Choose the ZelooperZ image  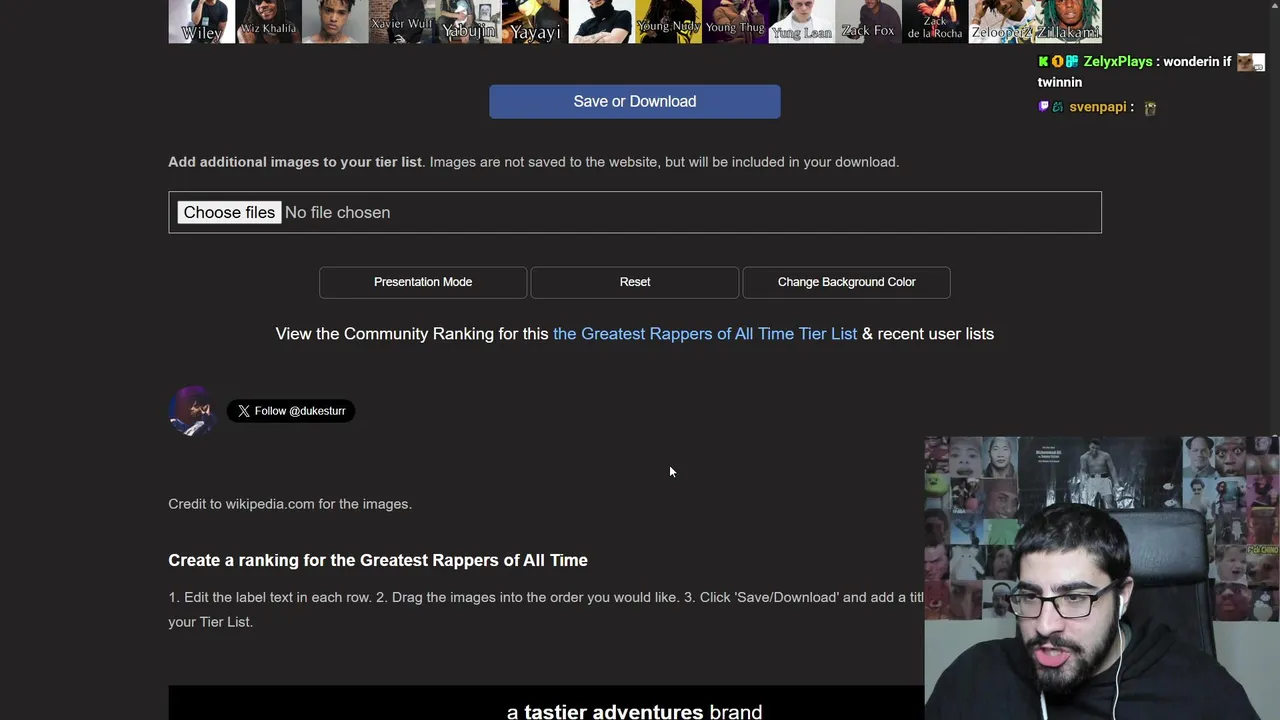[x=1002, y=21]
